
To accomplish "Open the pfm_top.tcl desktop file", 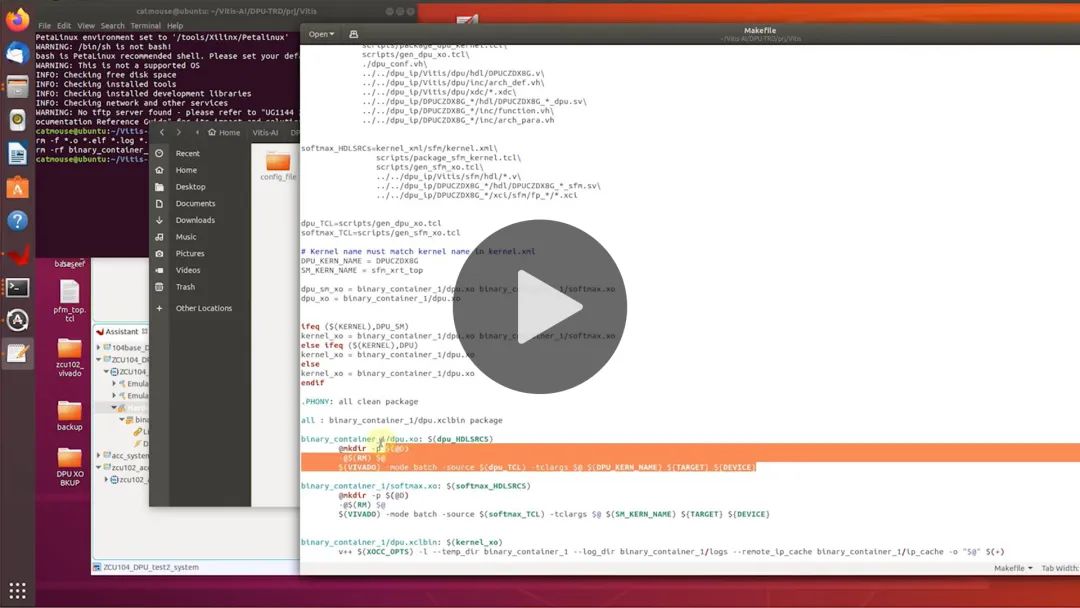I will (70, 301).
